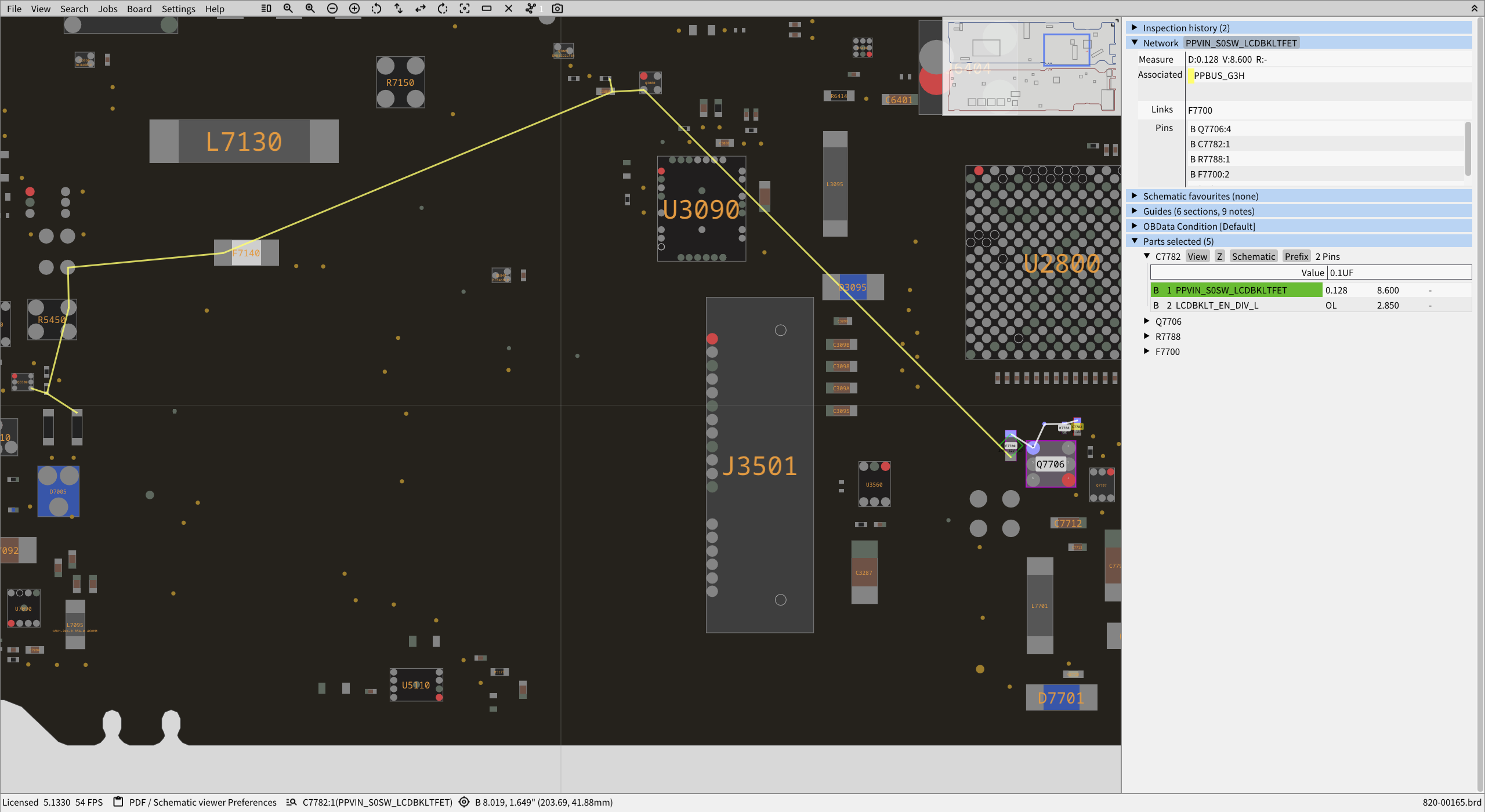Open PDF / Schematic viewer Preferences
The height and width of the screenshot is (812, 1485).
click(202, 802)
